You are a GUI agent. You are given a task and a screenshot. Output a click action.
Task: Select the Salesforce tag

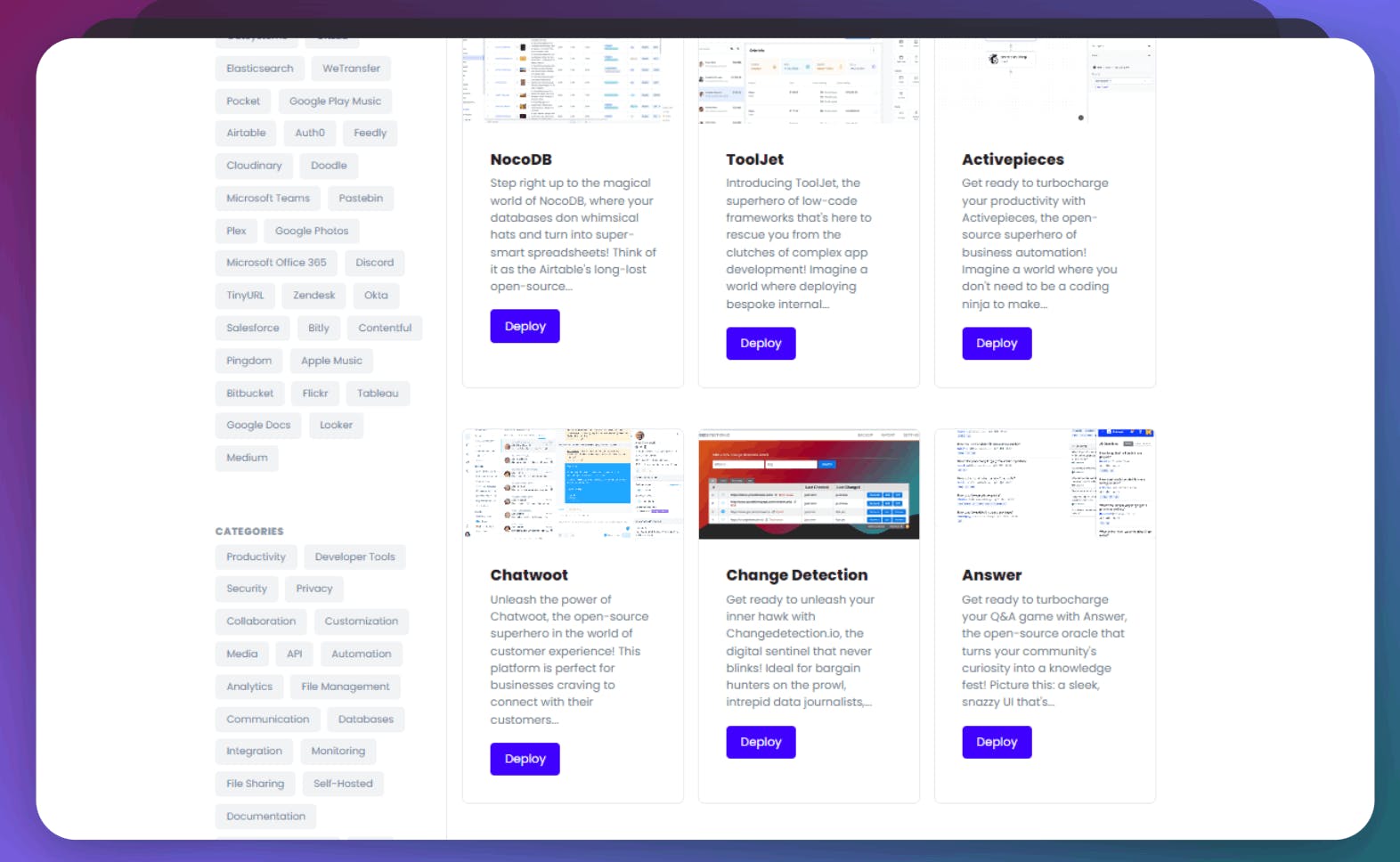(x=253, y=329)
